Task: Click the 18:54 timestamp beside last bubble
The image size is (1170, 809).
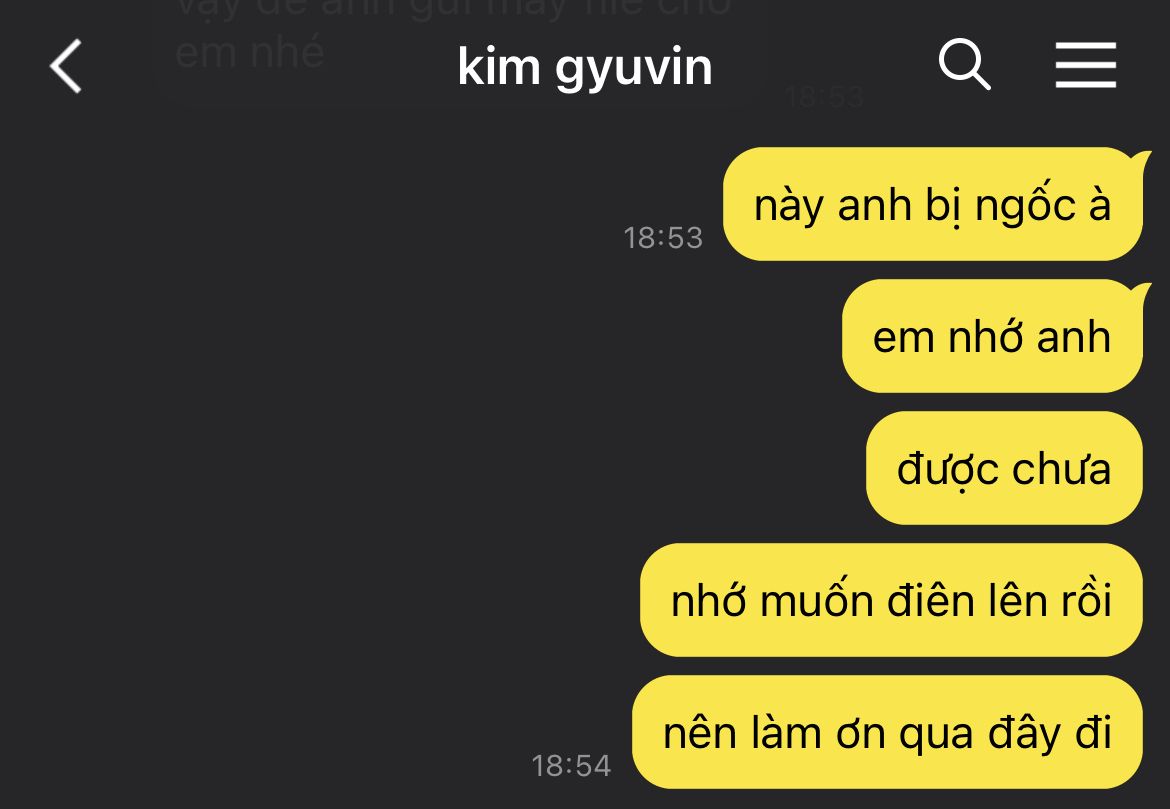Action: pyautogui.click(x=572, y=766)
